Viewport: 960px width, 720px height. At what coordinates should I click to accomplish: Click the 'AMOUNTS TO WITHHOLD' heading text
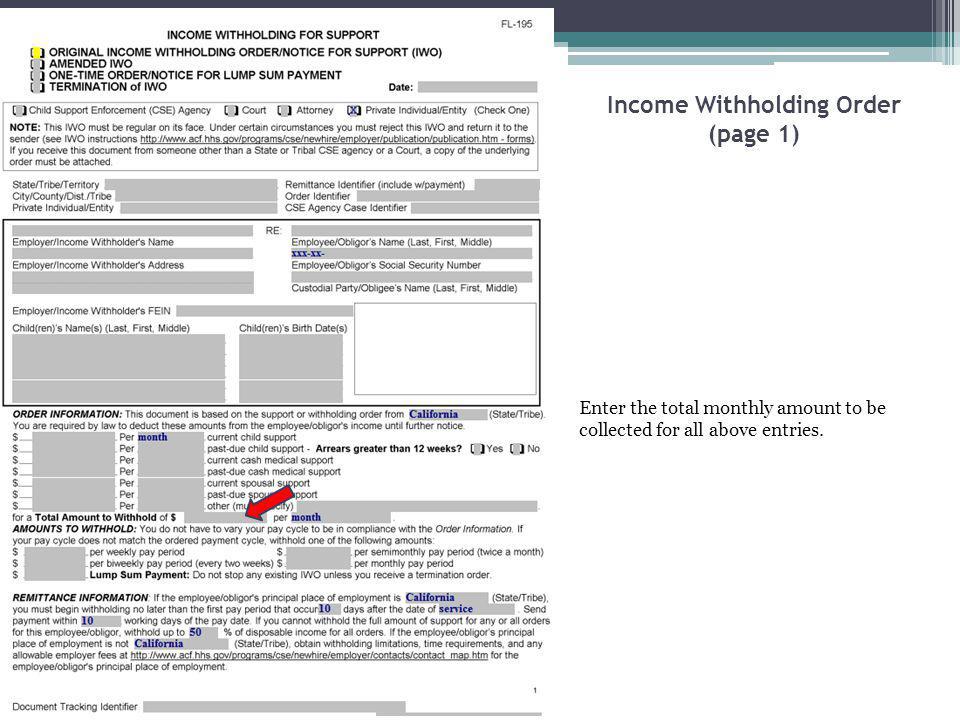point(75,529)
